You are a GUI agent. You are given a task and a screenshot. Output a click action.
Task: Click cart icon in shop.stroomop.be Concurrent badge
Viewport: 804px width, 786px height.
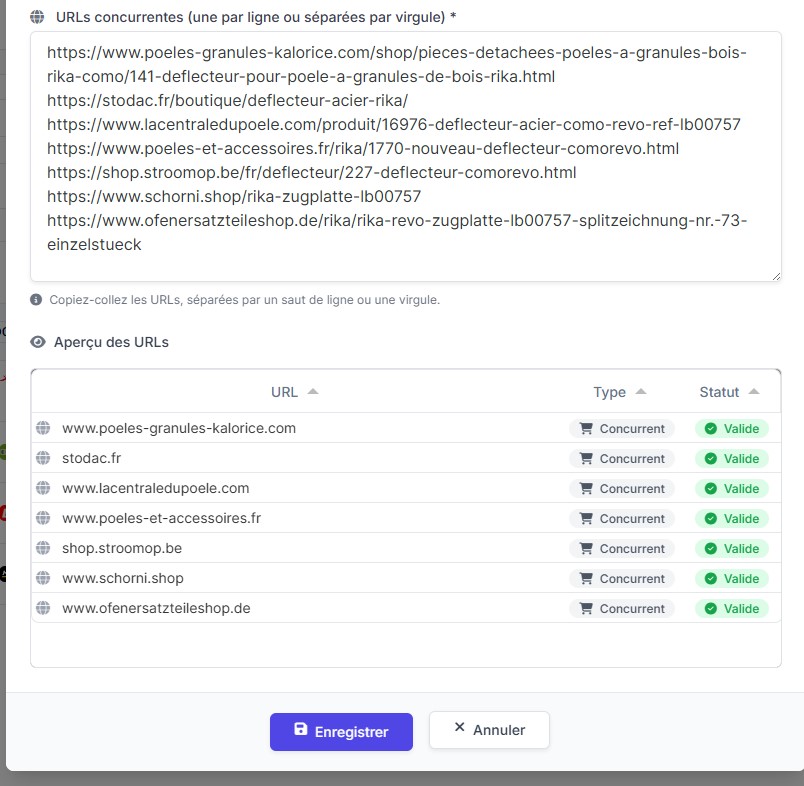click(x=586, y=548)
